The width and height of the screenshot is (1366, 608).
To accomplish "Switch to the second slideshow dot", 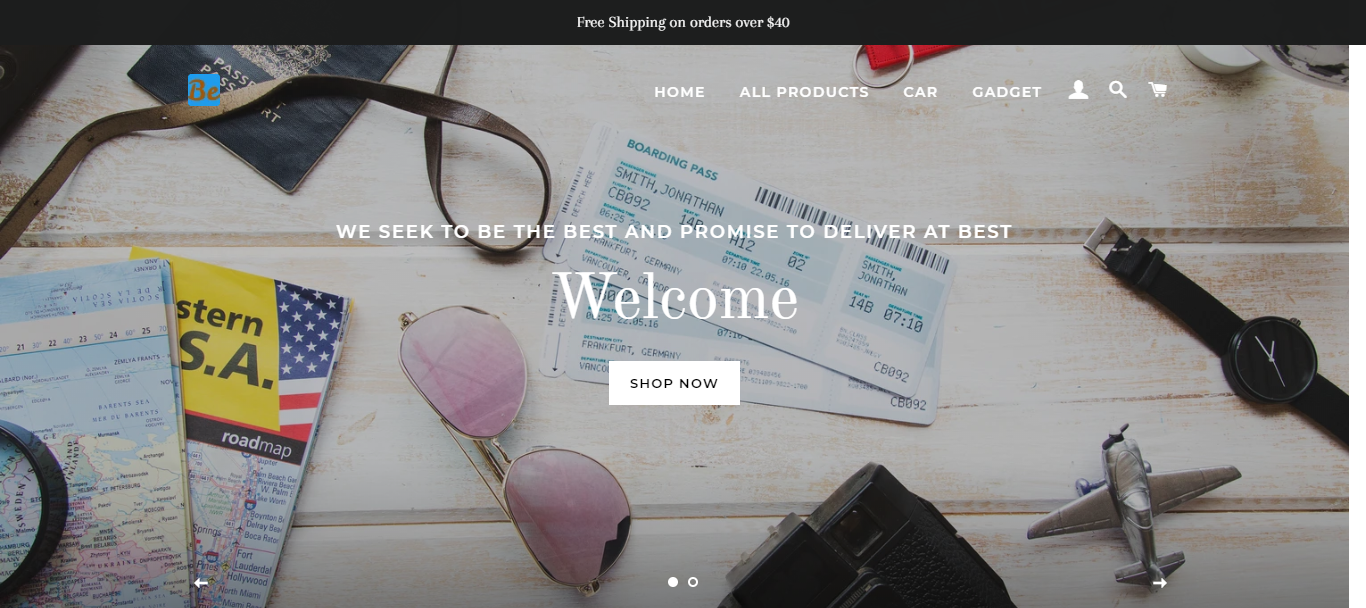I will click(x=693, y=582).
